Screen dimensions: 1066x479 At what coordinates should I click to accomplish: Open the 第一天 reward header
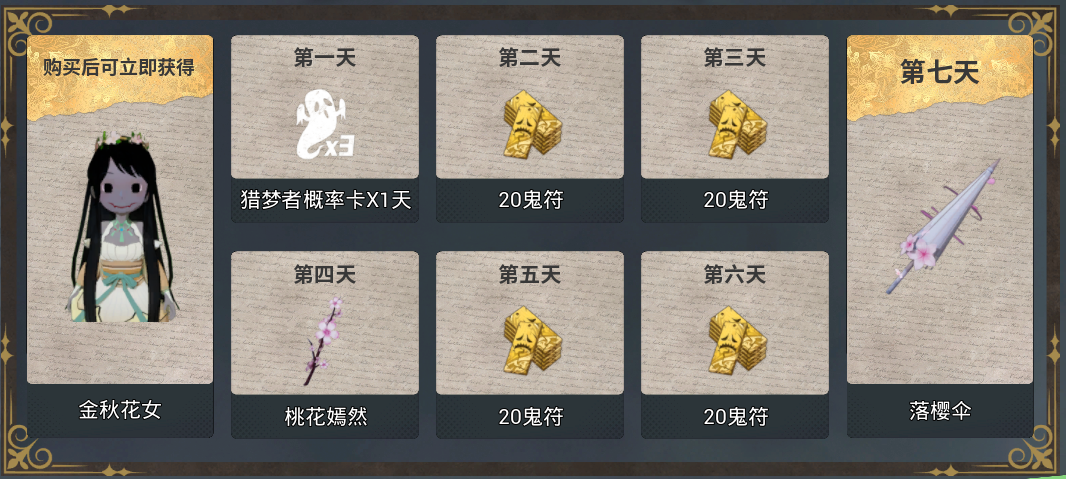[x=325, y=58]
